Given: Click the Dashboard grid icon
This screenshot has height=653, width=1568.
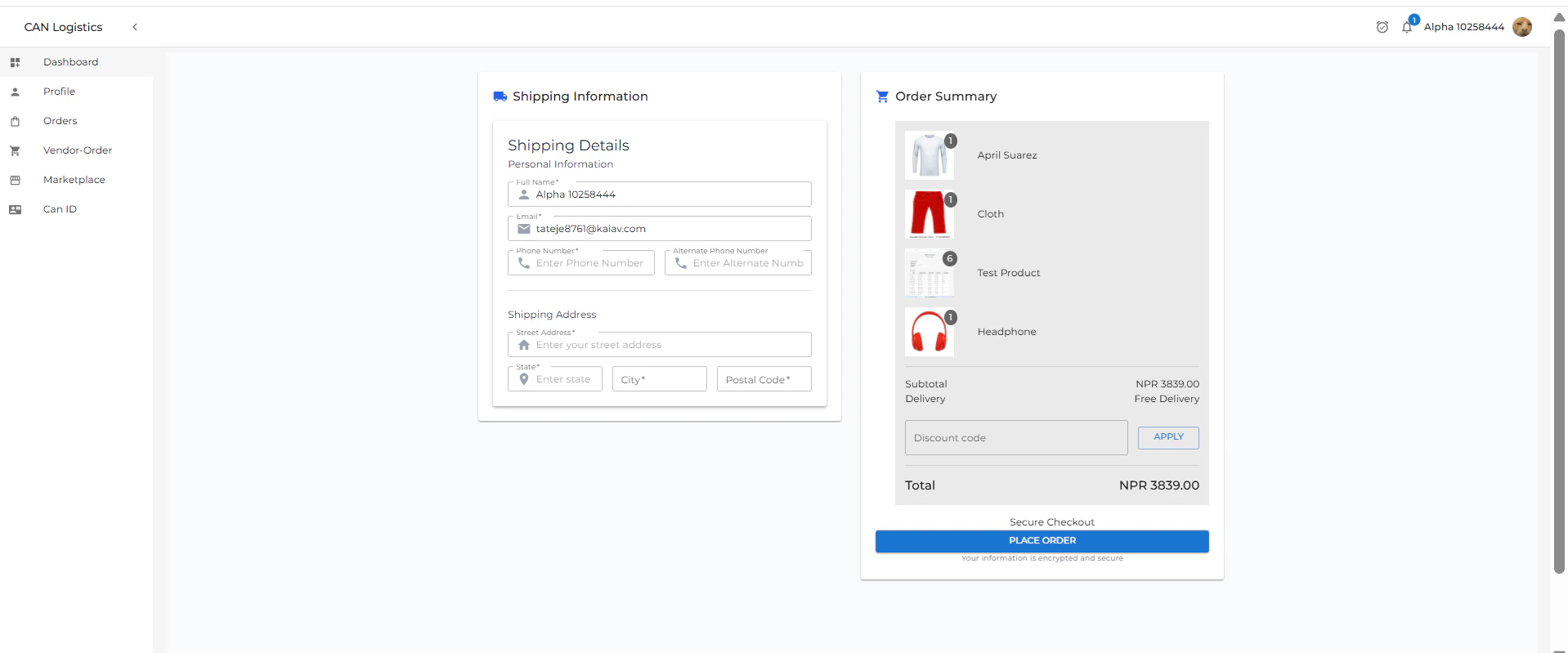Looking at the screenshot, I should 15,62.
